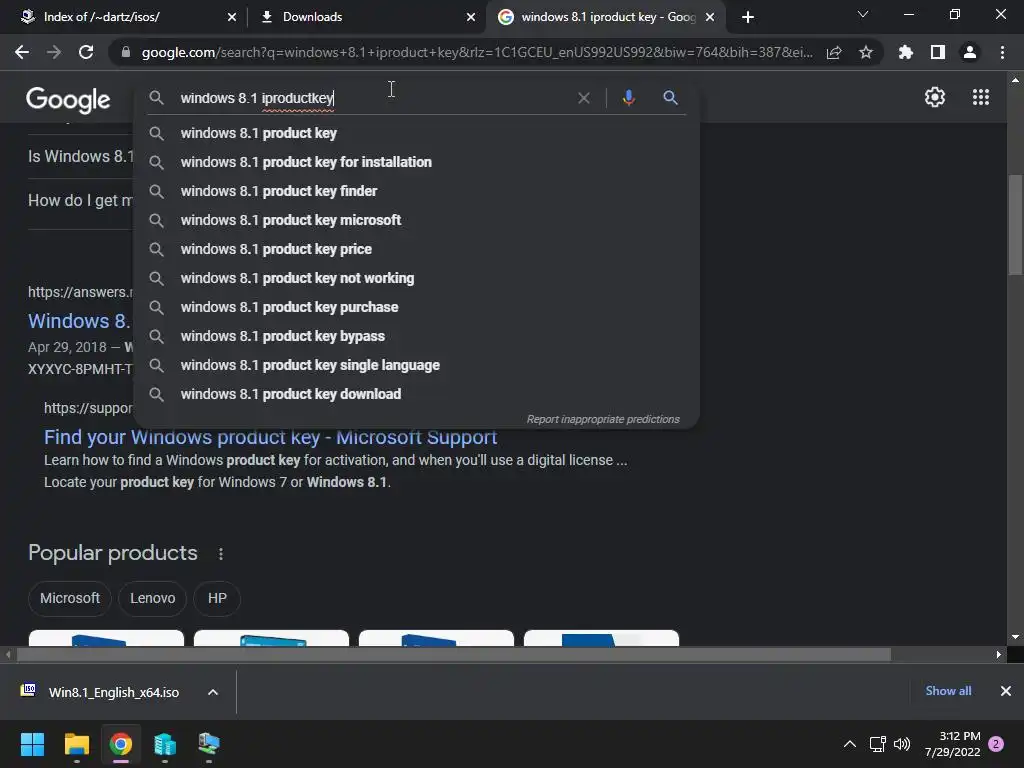Viewport: 1024px width, 768px height.
Task: Click the Chrome taskbar icon
Action: pos(120,744)
